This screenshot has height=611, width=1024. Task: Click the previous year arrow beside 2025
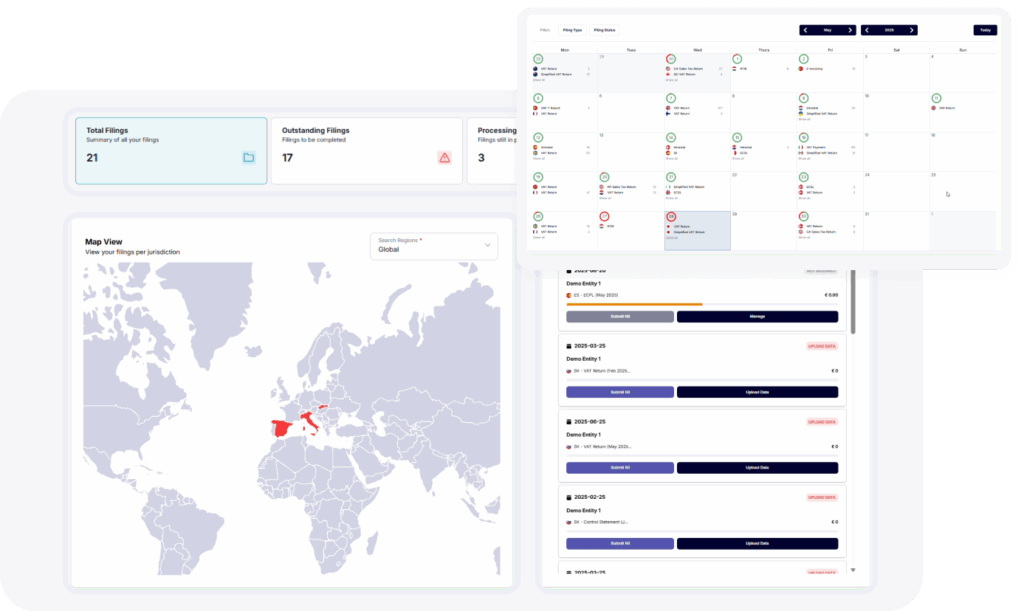(x=867, y=30)
